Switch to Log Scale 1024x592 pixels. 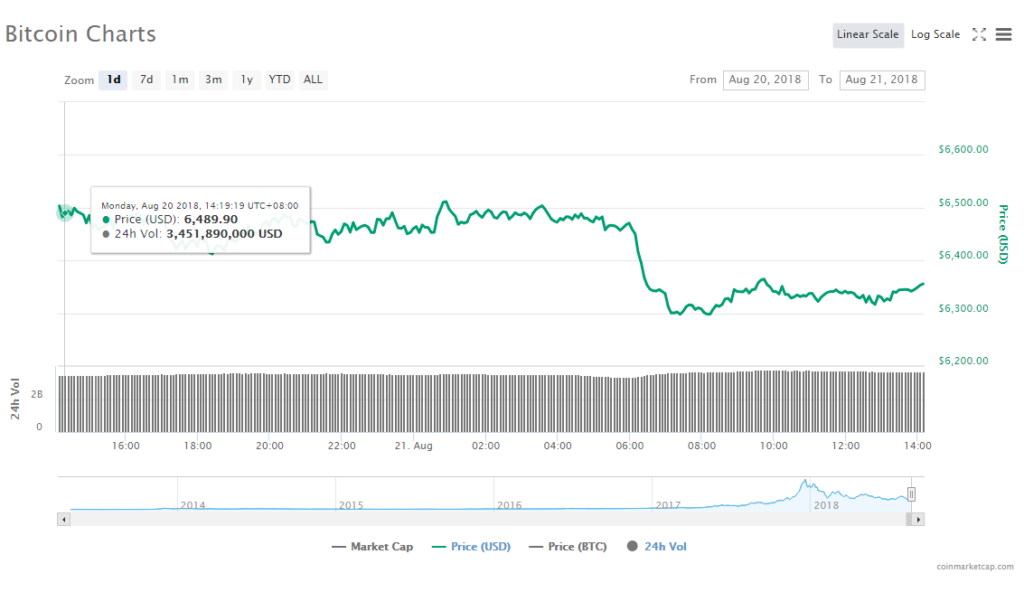[935, 35]
